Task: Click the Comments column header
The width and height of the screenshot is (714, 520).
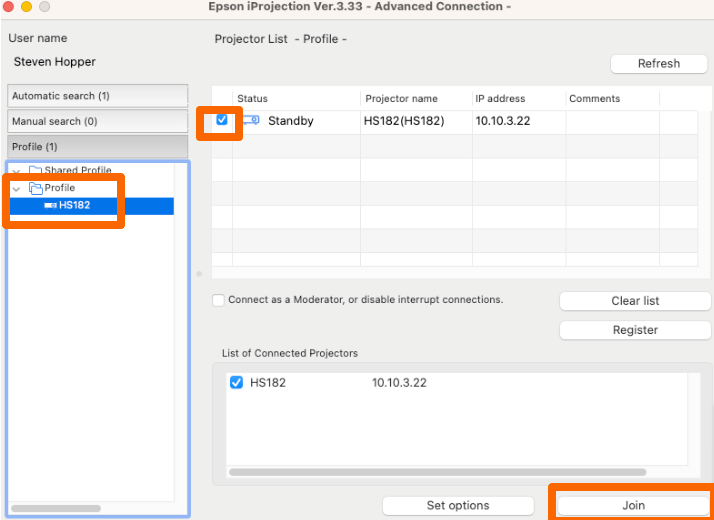Action: pyautogui.click(x=612, y=99)
